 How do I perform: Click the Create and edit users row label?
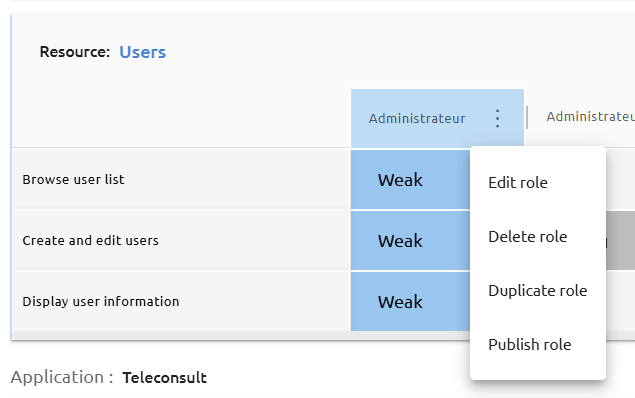(x=90, y=241)
